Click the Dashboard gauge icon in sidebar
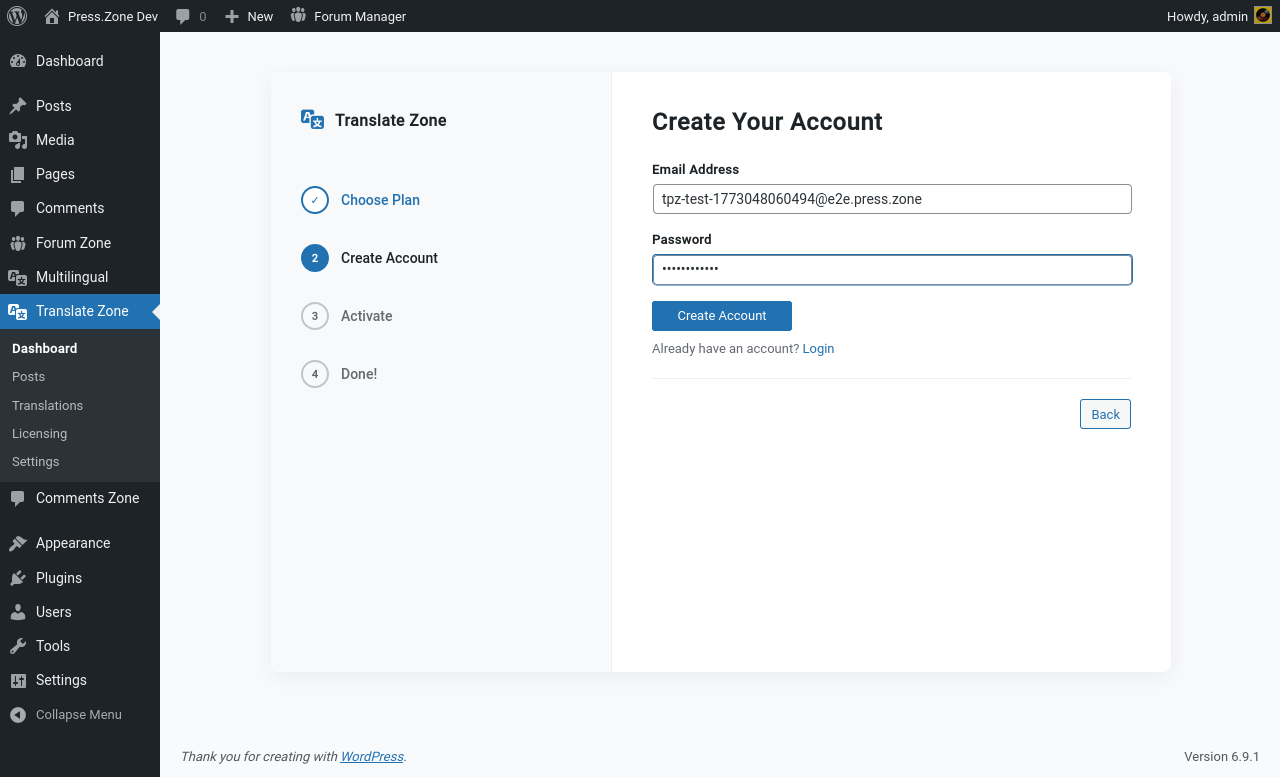The height and width of the screenshot is (777, 1280). coord(18,61)
